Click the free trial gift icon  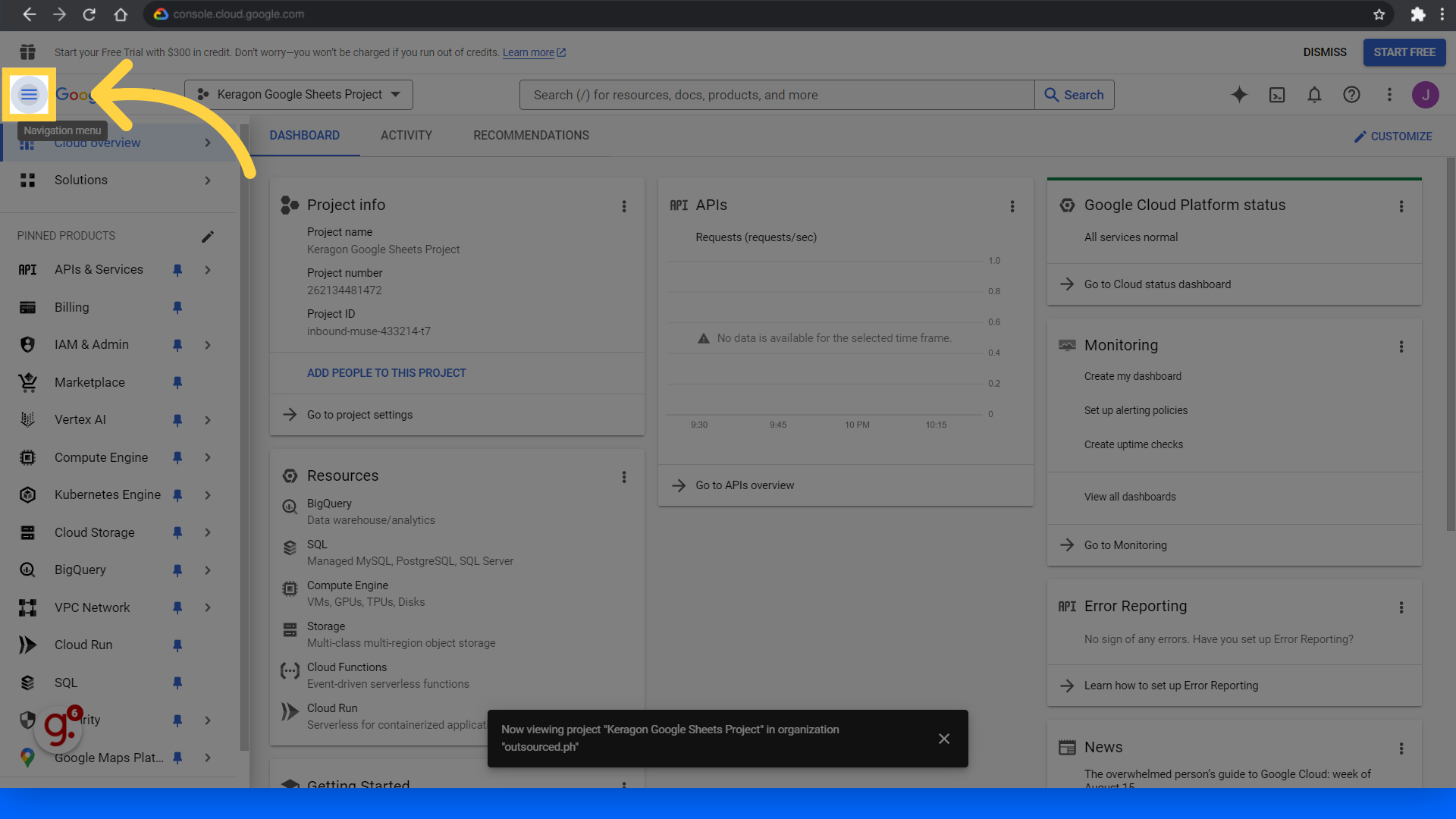pyautogui.click(x=28, y=52)
